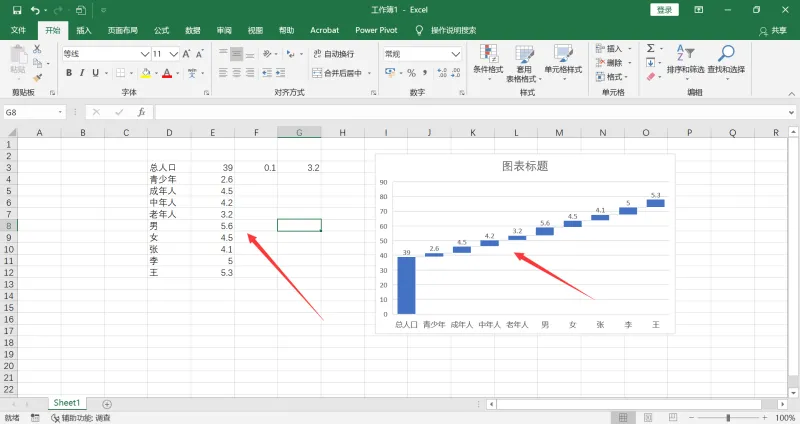Align text to middle of cell
Image resolution: width=800 pixels, height=424 pixels.
click(236, 54)
